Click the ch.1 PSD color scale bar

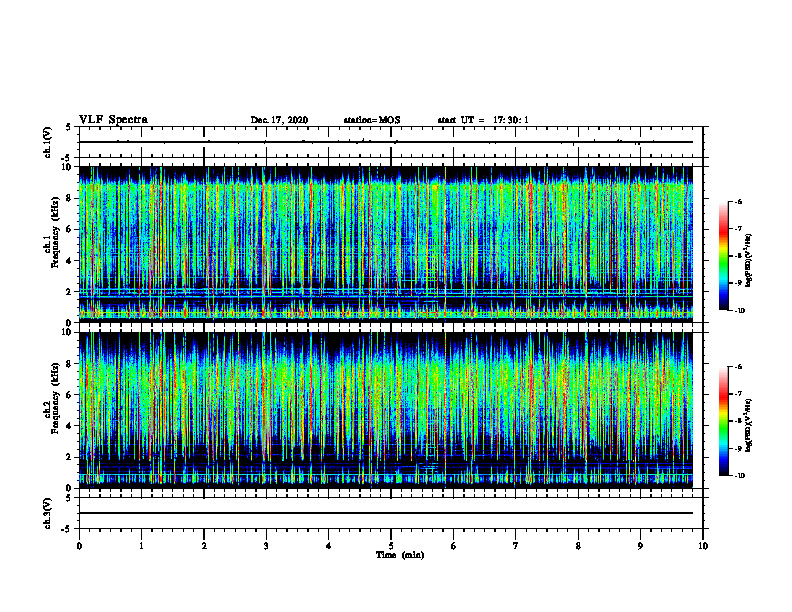pos(723,256)
